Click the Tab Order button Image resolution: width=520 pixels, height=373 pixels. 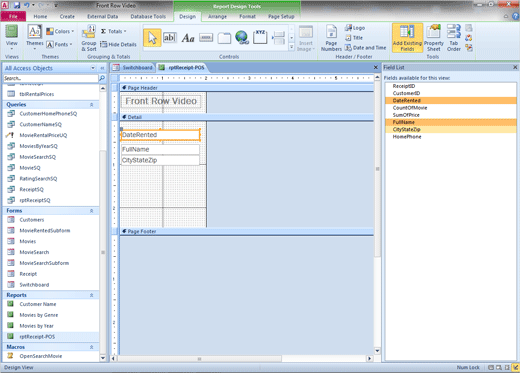click(454, 38)
